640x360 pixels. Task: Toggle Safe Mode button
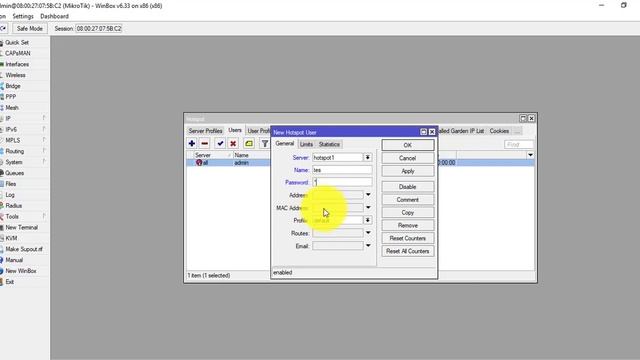29,29
